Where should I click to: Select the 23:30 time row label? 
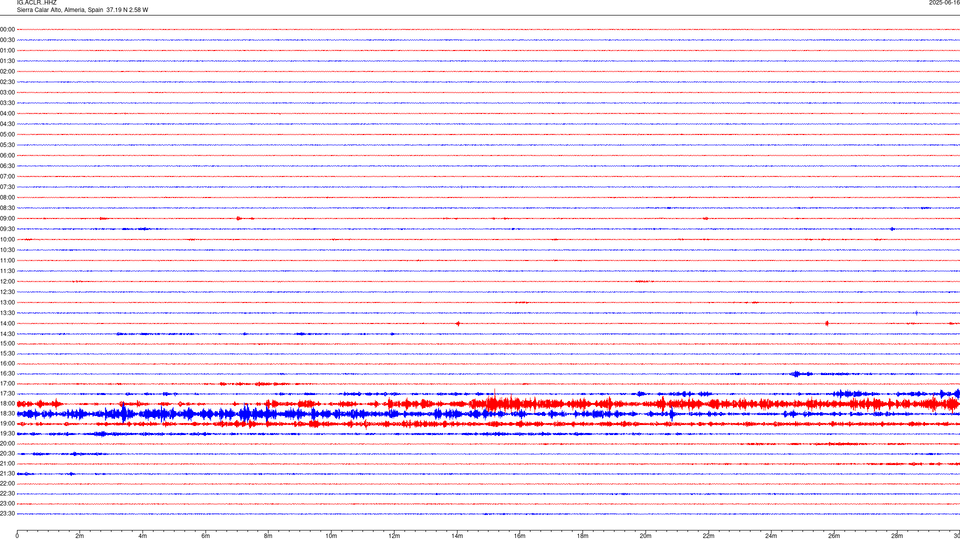click(7, 514)
